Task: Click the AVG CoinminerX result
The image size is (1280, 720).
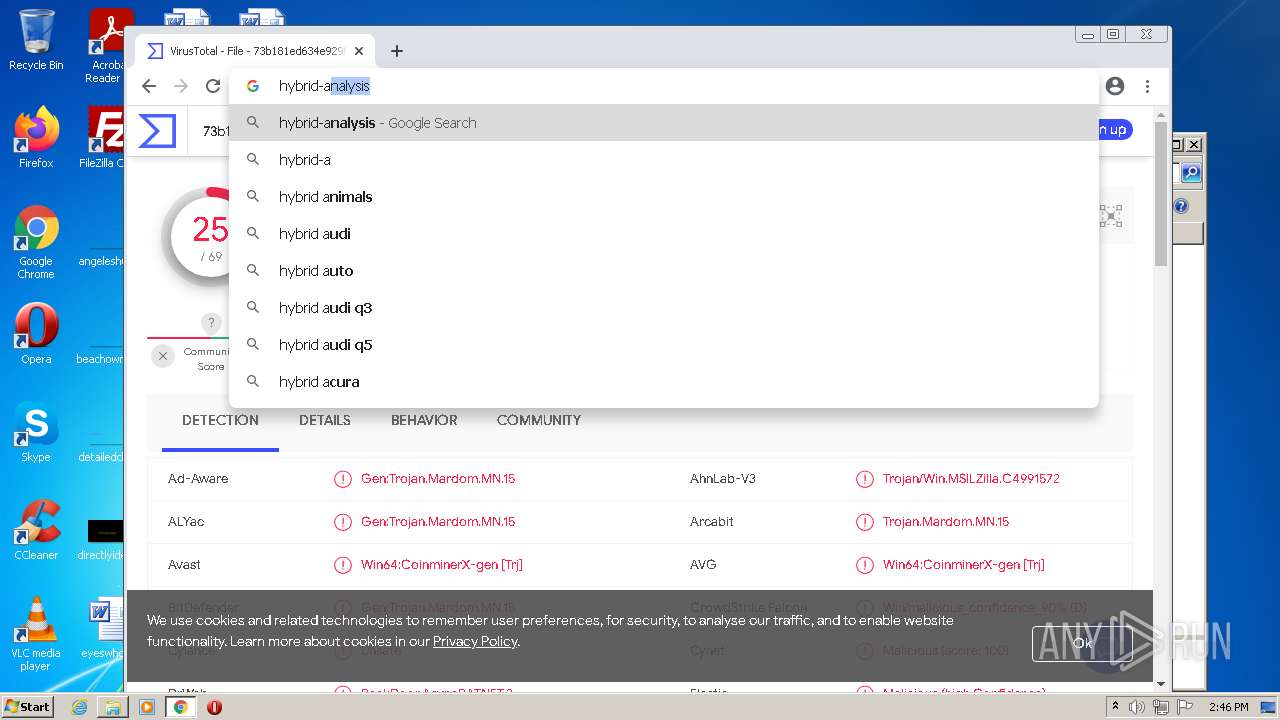Action: 964,565
